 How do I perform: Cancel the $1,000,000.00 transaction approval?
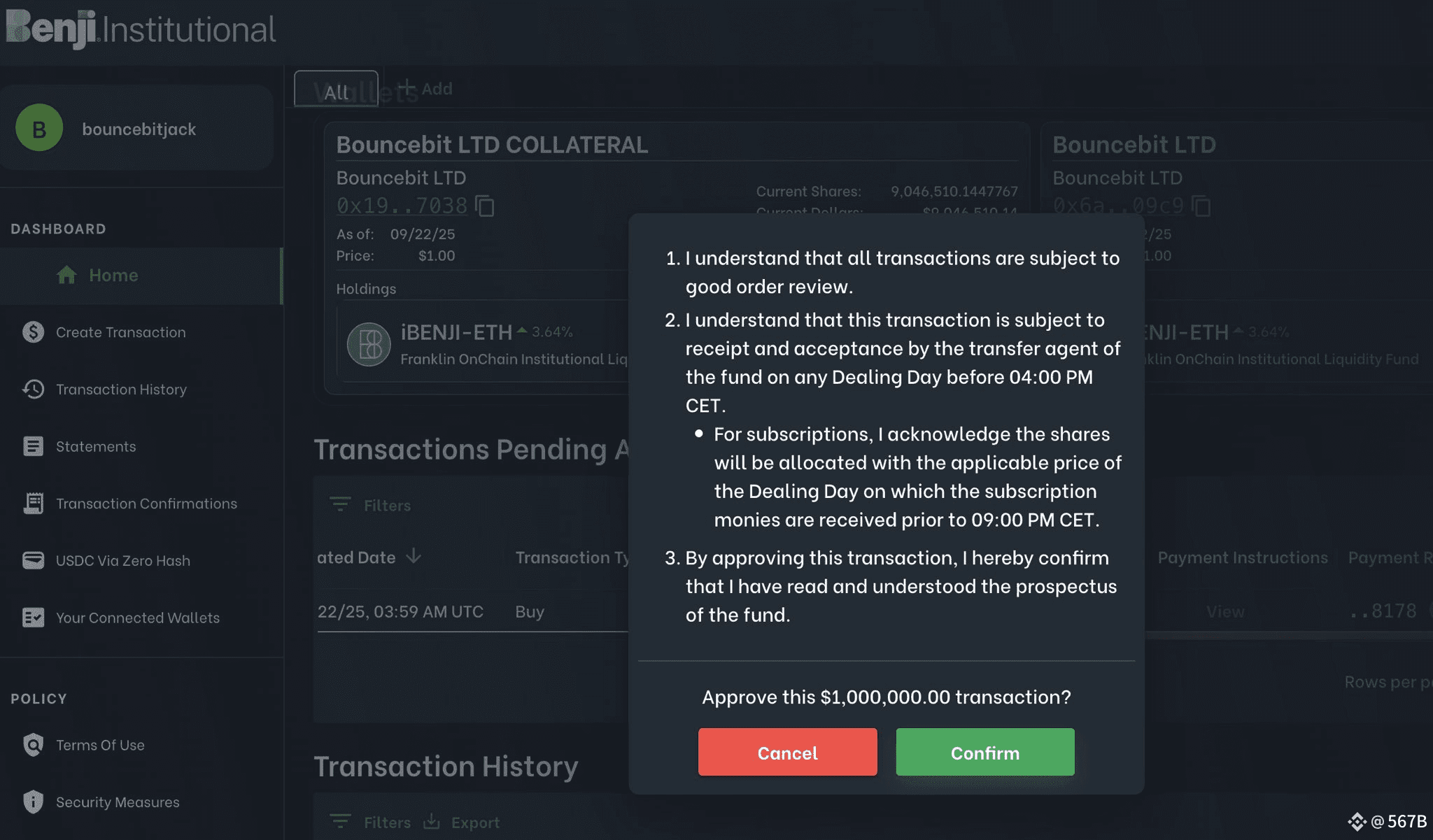tap(787, 752)
